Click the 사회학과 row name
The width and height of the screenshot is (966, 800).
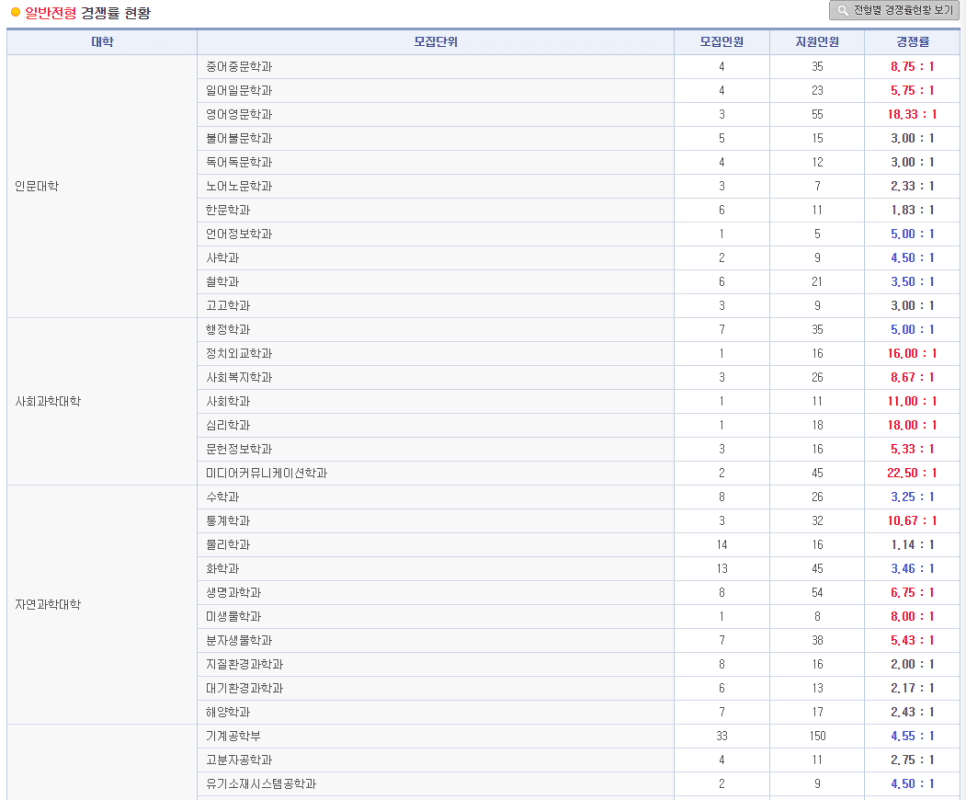(228, 402)
